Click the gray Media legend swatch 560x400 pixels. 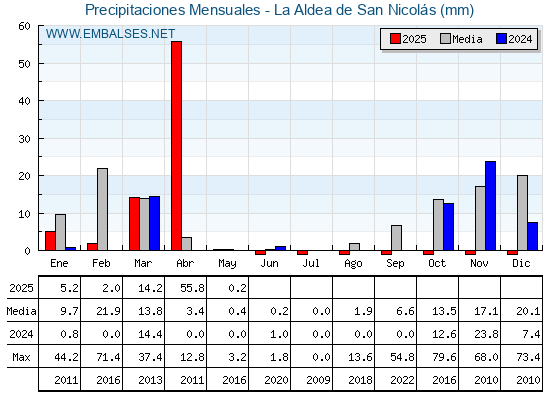pyautogui.click(x=445, y=39)
